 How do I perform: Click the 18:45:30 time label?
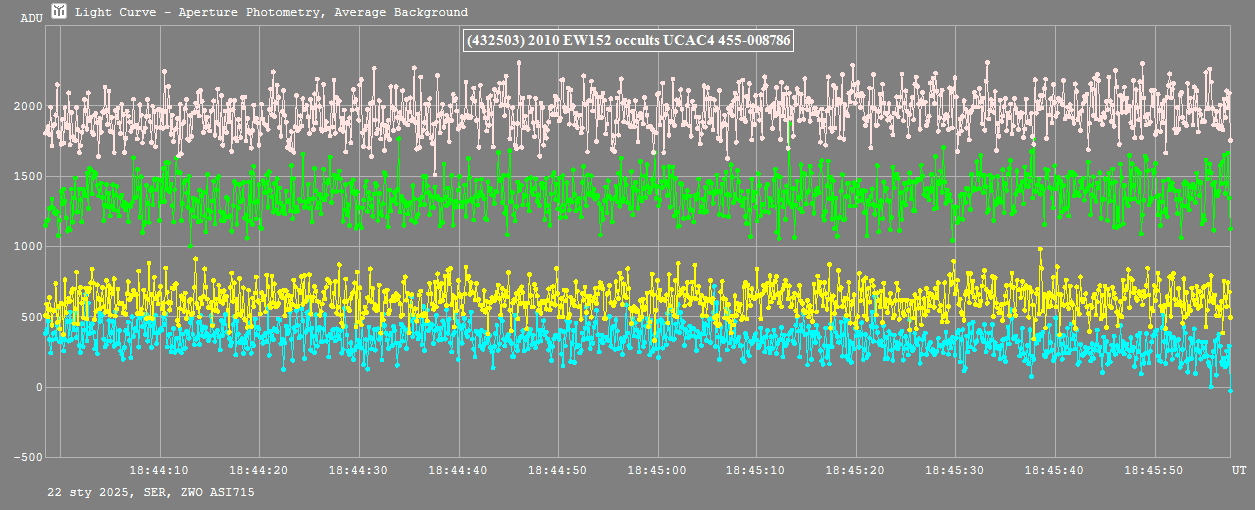click(x=955, y=469)
